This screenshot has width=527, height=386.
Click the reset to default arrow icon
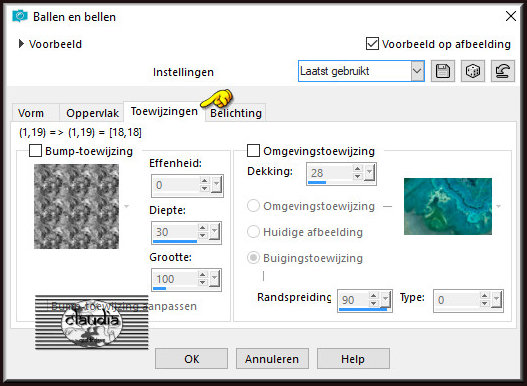[503, 71]
